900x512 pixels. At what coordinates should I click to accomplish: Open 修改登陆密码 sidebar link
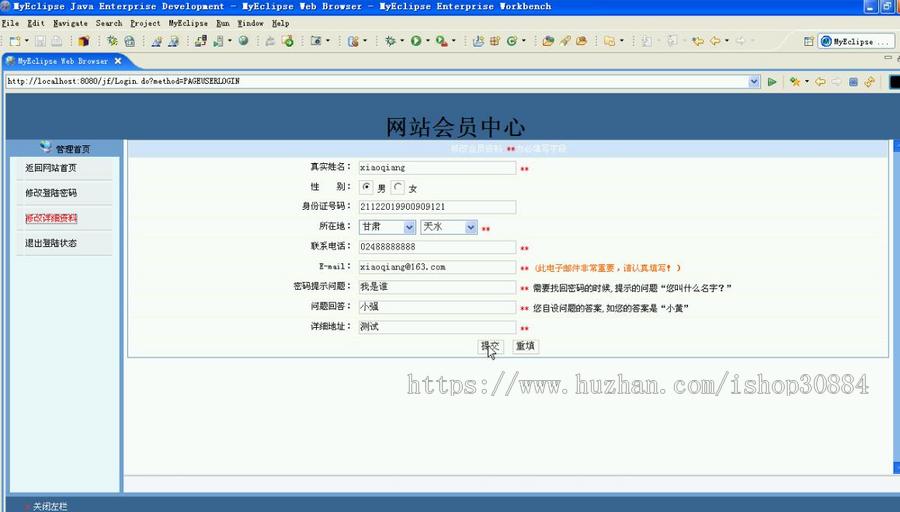tap(51, 193)
